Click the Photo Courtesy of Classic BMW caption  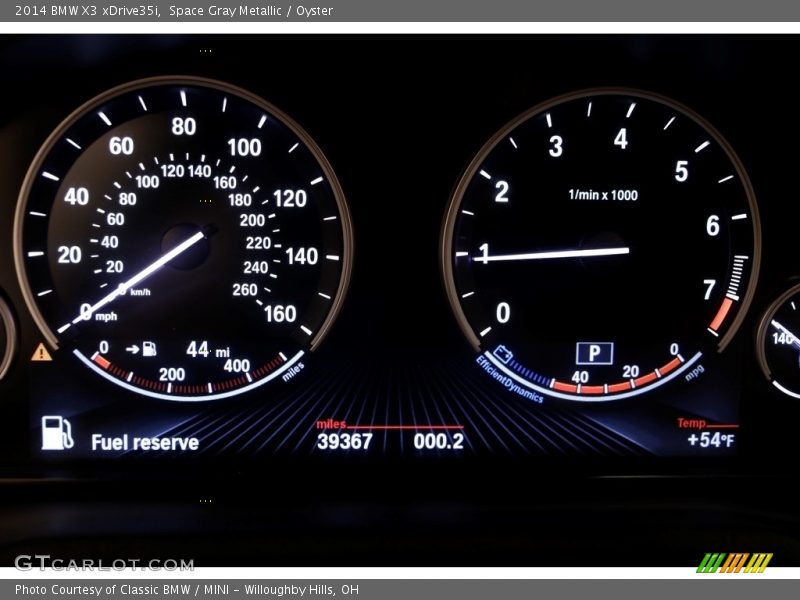click(187, 590)
